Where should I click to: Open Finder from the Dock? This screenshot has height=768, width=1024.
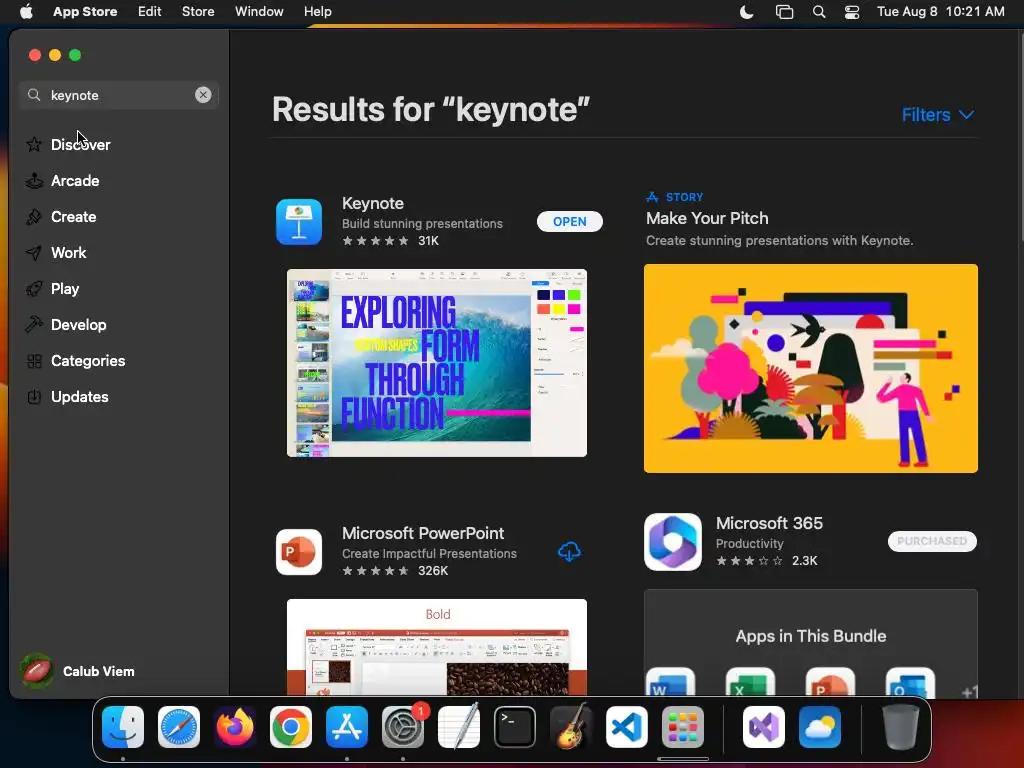pos(123,727)
